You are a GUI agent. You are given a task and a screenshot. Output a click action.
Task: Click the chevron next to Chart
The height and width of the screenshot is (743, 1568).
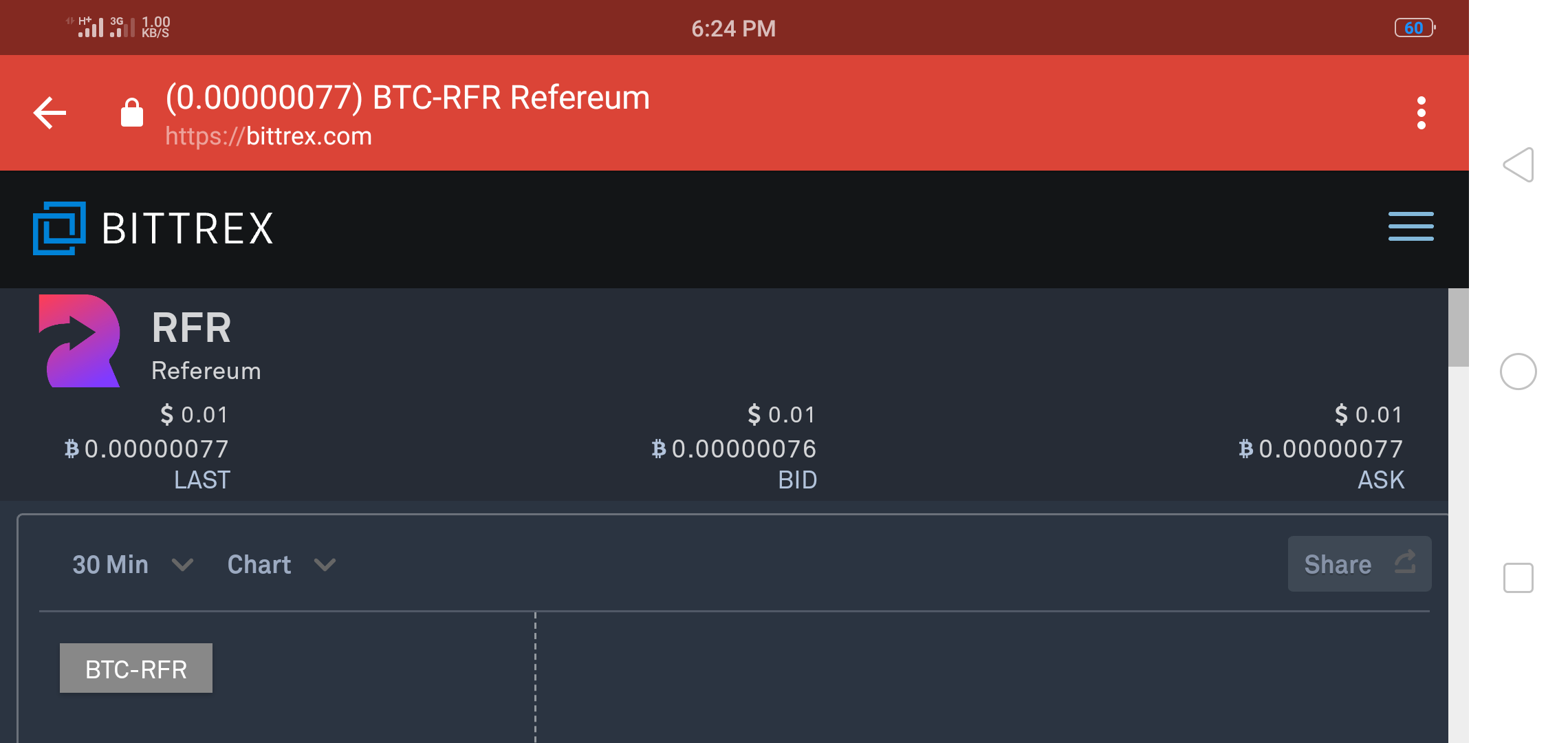click(x=325, y=565)
